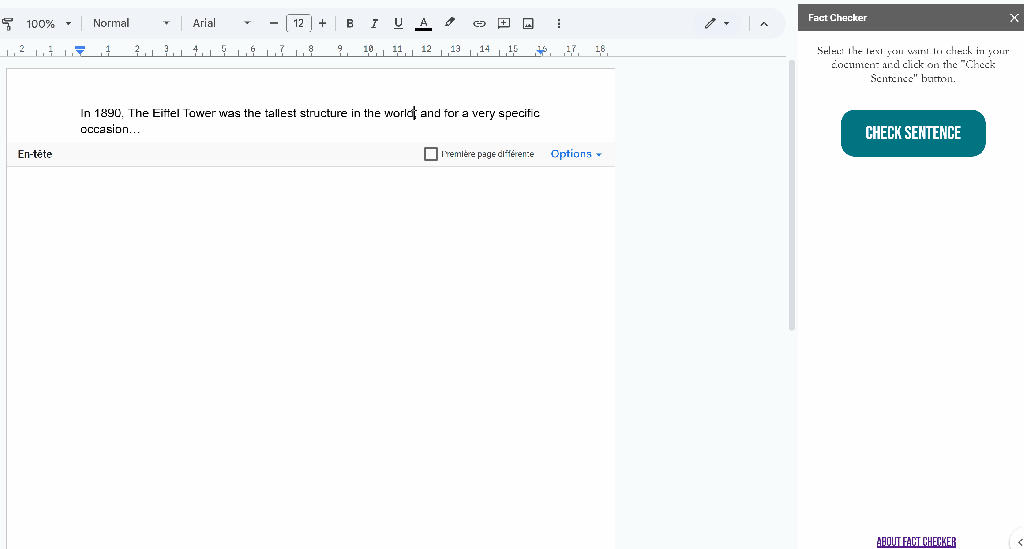Apply underline formatting

pos(398,23)
